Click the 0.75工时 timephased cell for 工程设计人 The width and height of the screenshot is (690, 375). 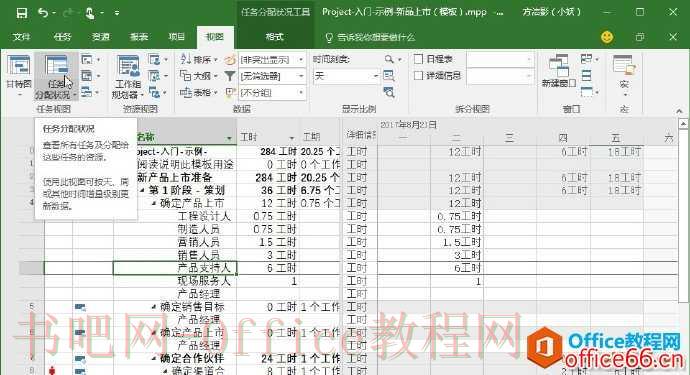(x=458, y=216)
